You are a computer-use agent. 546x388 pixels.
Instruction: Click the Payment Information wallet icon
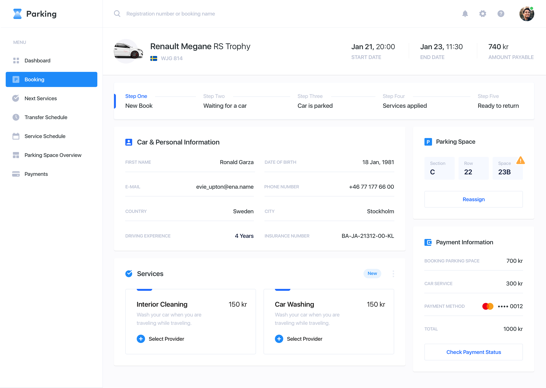(x=428, y=242)
